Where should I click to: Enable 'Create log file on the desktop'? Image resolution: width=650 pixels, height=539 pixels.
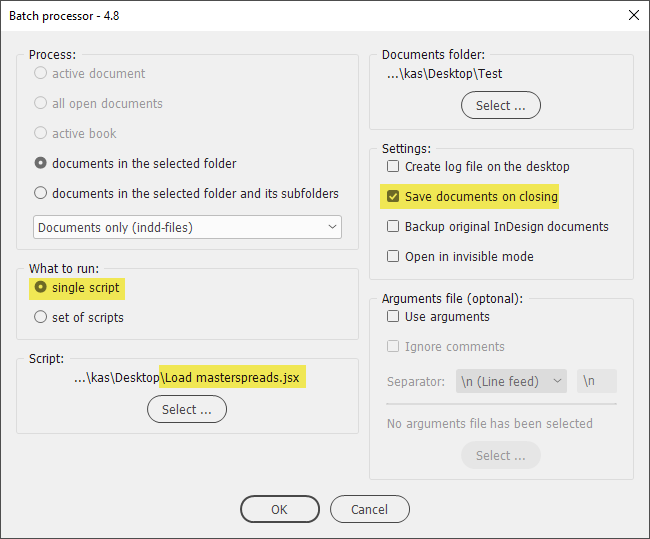pos(393,166)
